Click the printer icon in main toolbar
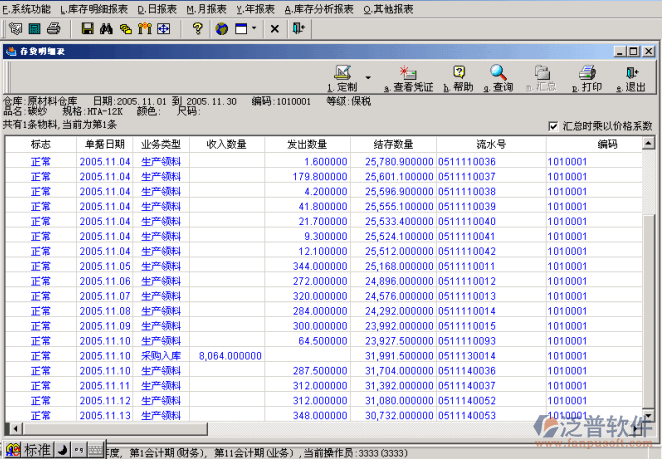663x459 pixels. click(x=53, y=28)
